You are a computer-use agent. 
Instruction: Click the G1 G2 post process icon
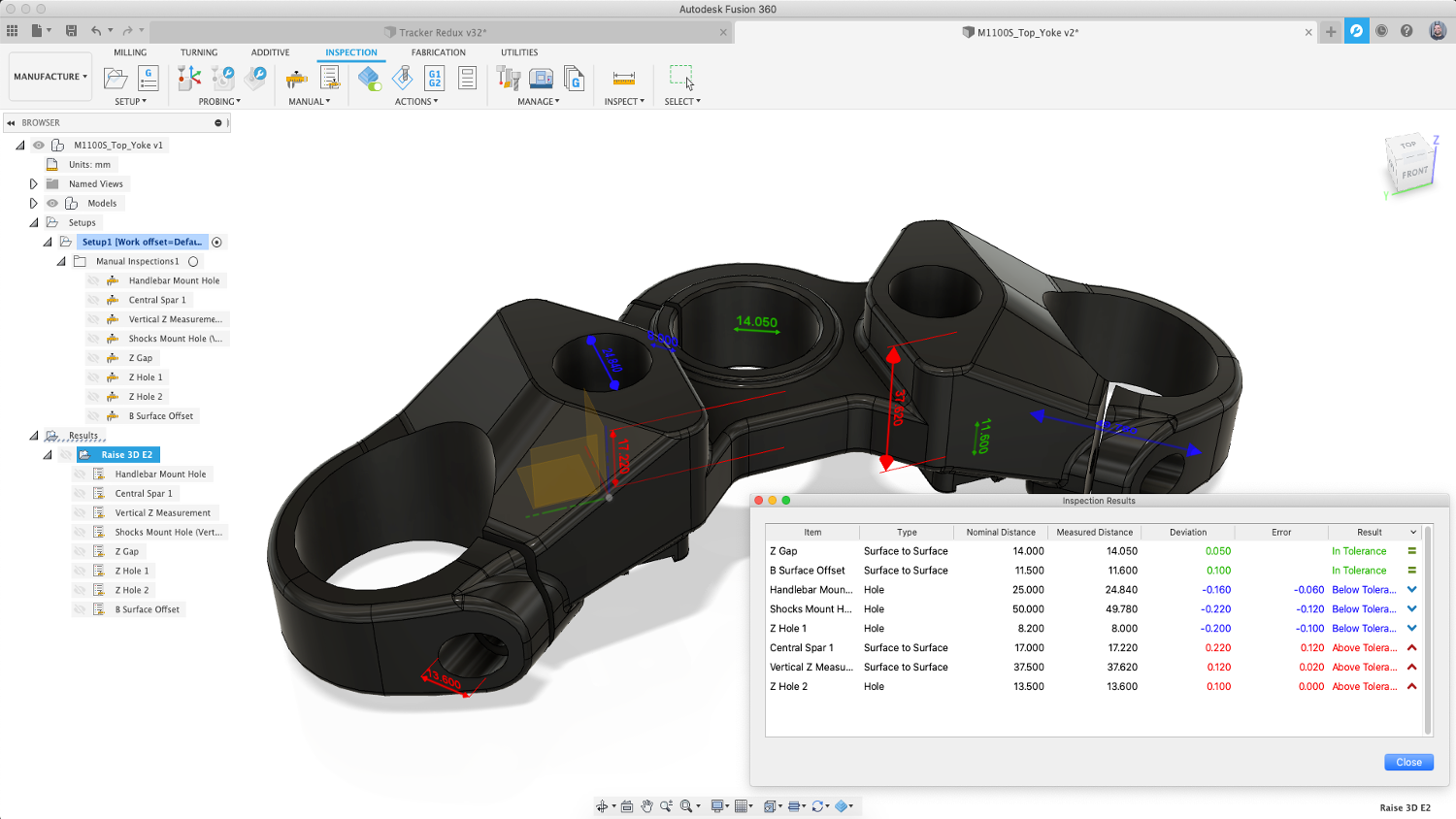pyautogui.click(x=435, y=79)
